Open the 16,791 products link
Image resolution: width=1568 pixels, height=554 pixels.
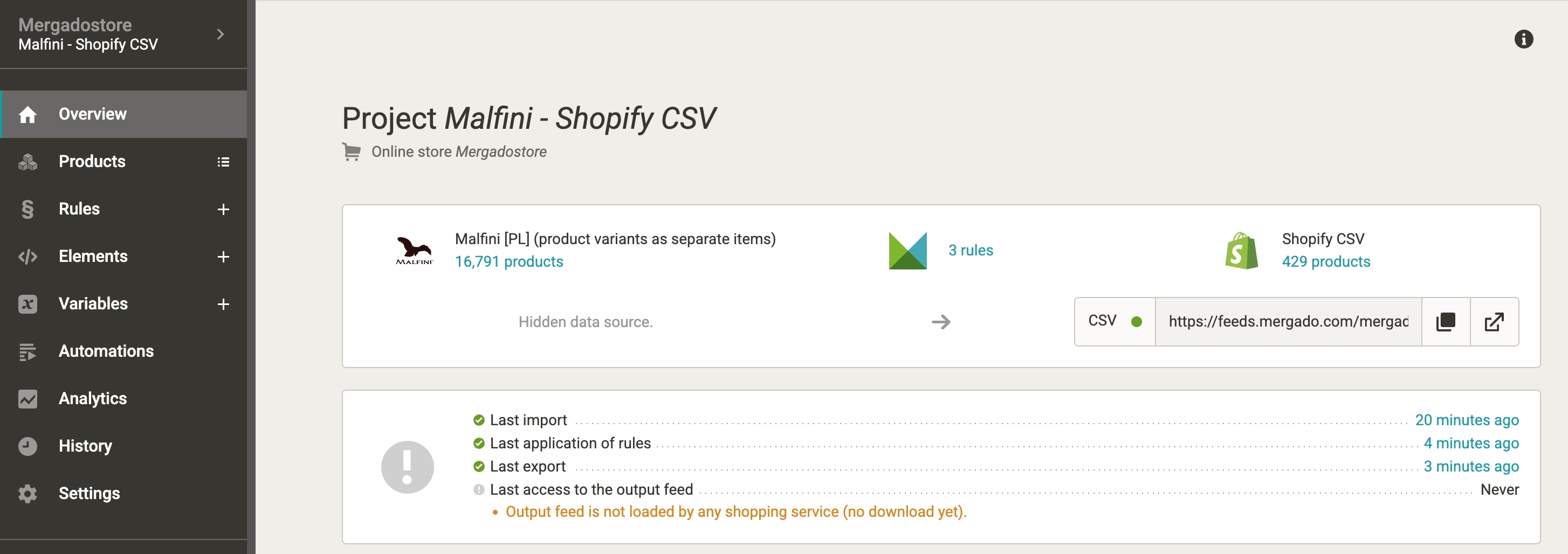pos(509,261)
